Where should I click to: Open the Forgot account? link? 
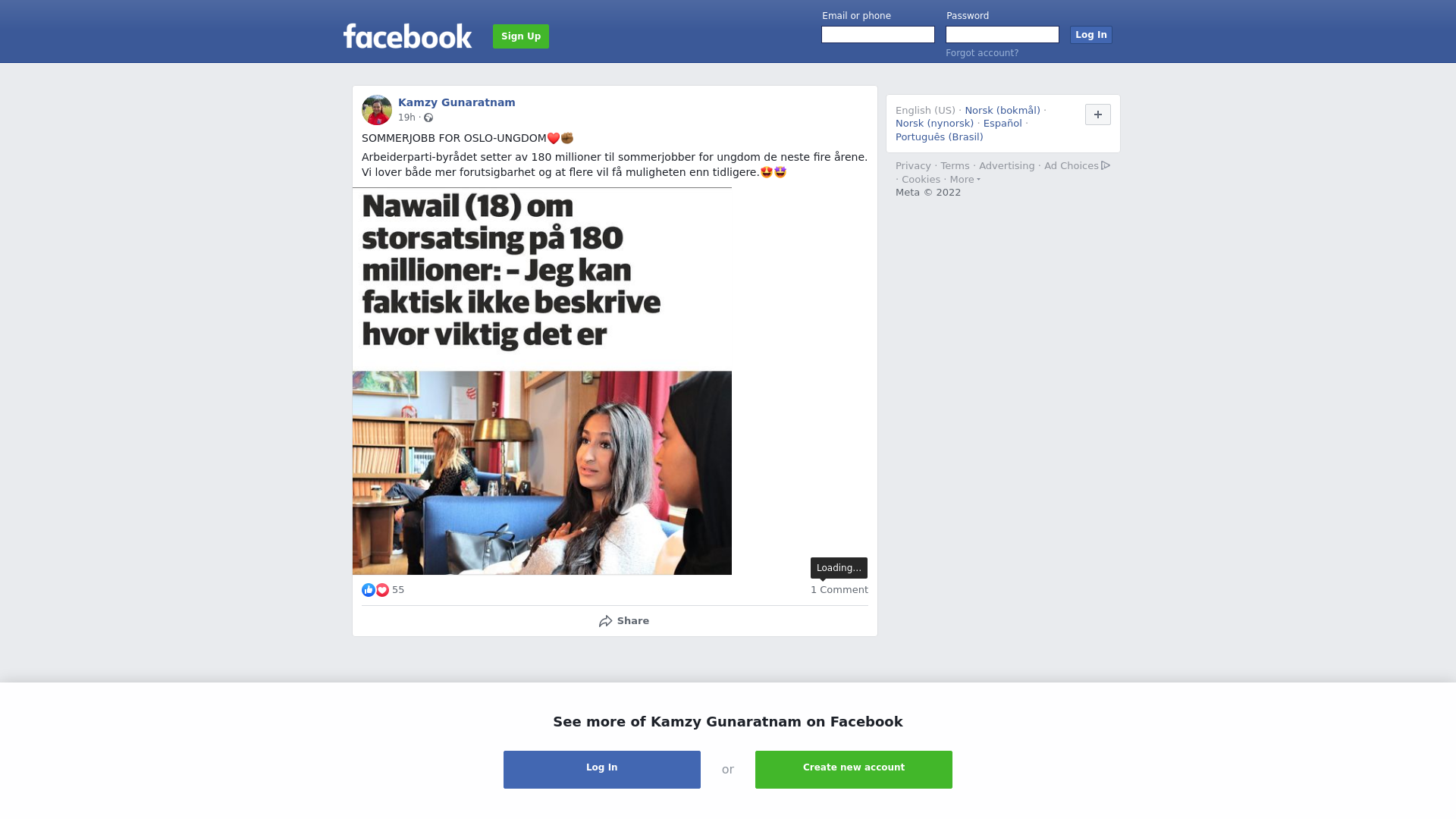pyautogui.click(x=982, y=53)
